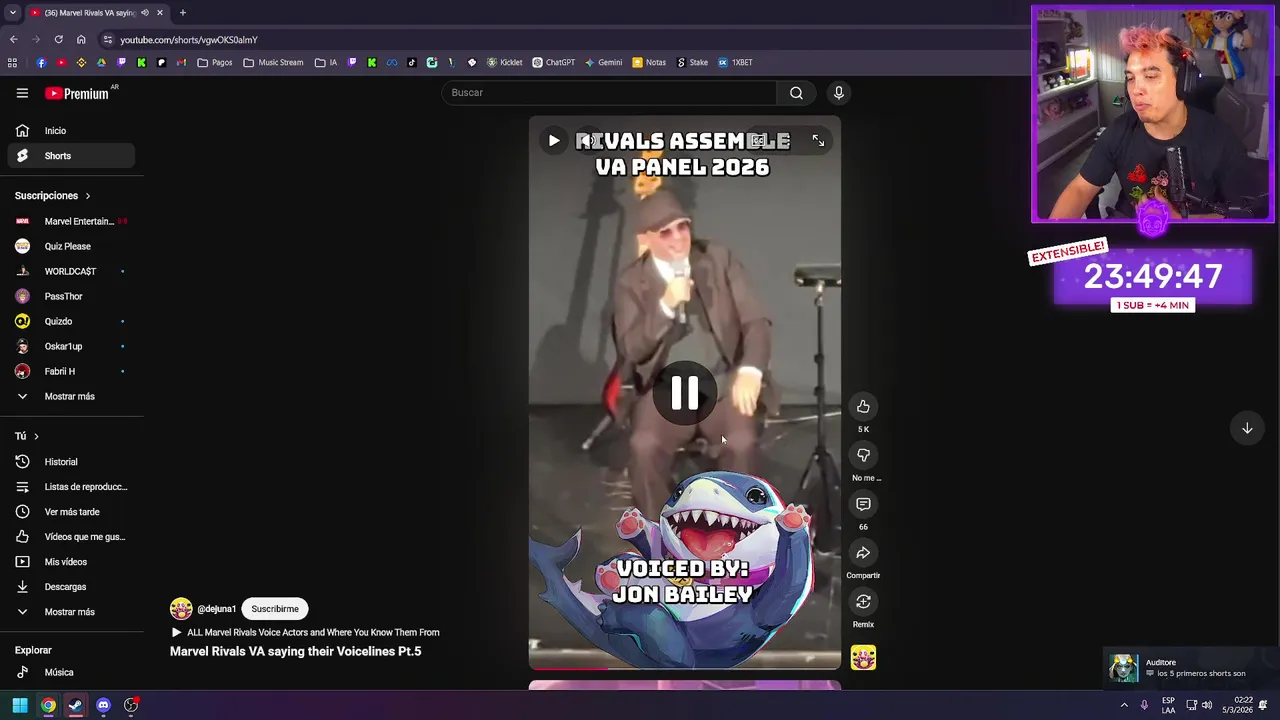Like this Short with thumbs up
The height and width of the screenshot is (720, 1280).
(x=863, y=406)
